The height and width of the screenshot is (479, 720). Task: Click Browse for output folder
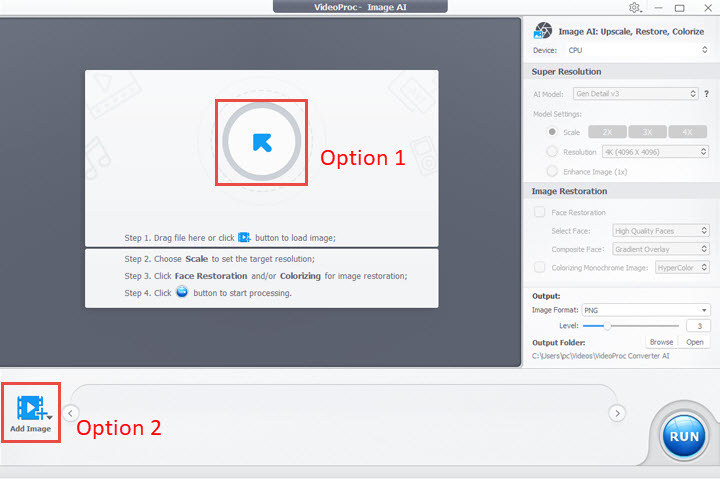pyautogui.click(x=661, y=342)
